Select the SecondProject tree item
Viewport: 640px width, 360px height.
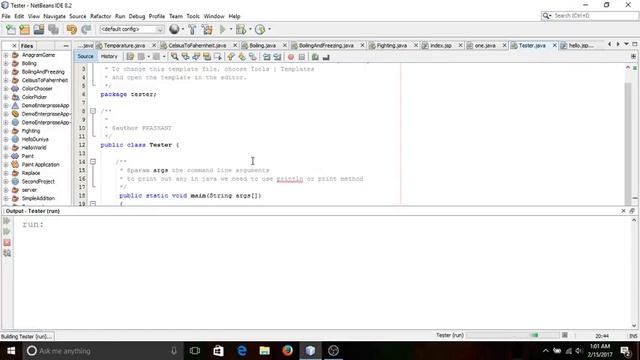[38, 182]
